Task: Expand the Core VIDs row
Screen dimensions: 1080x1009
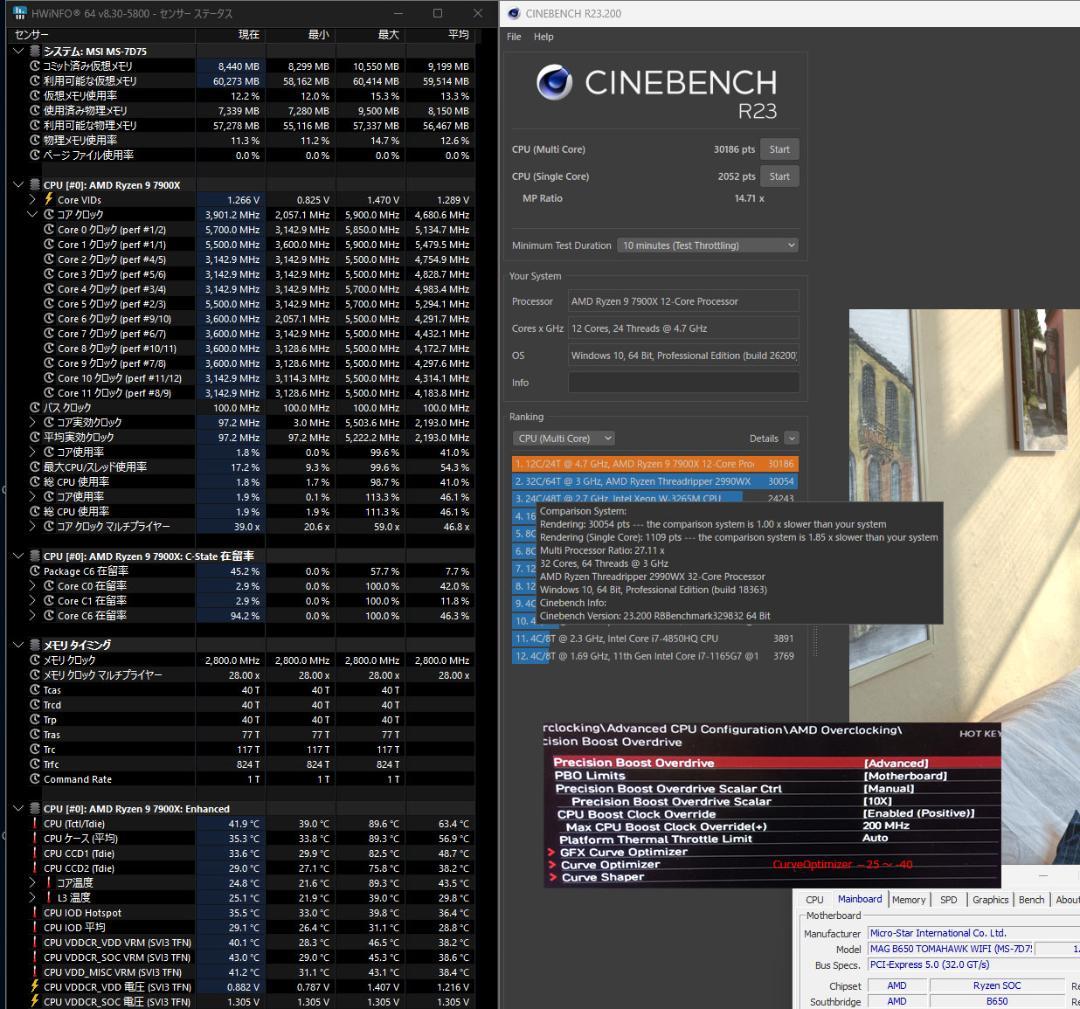Action: point(32,200)
